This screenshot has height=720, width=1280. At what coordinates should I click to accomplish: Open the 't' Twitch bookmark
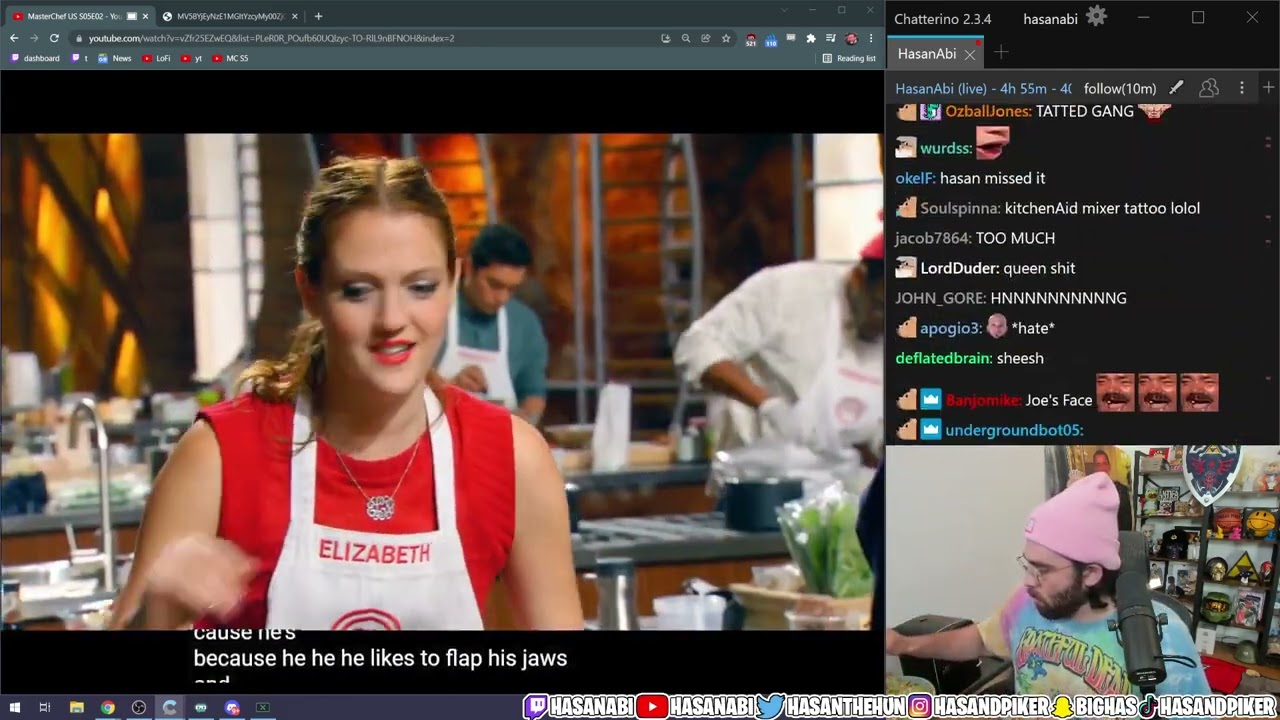tap(80, 58)
